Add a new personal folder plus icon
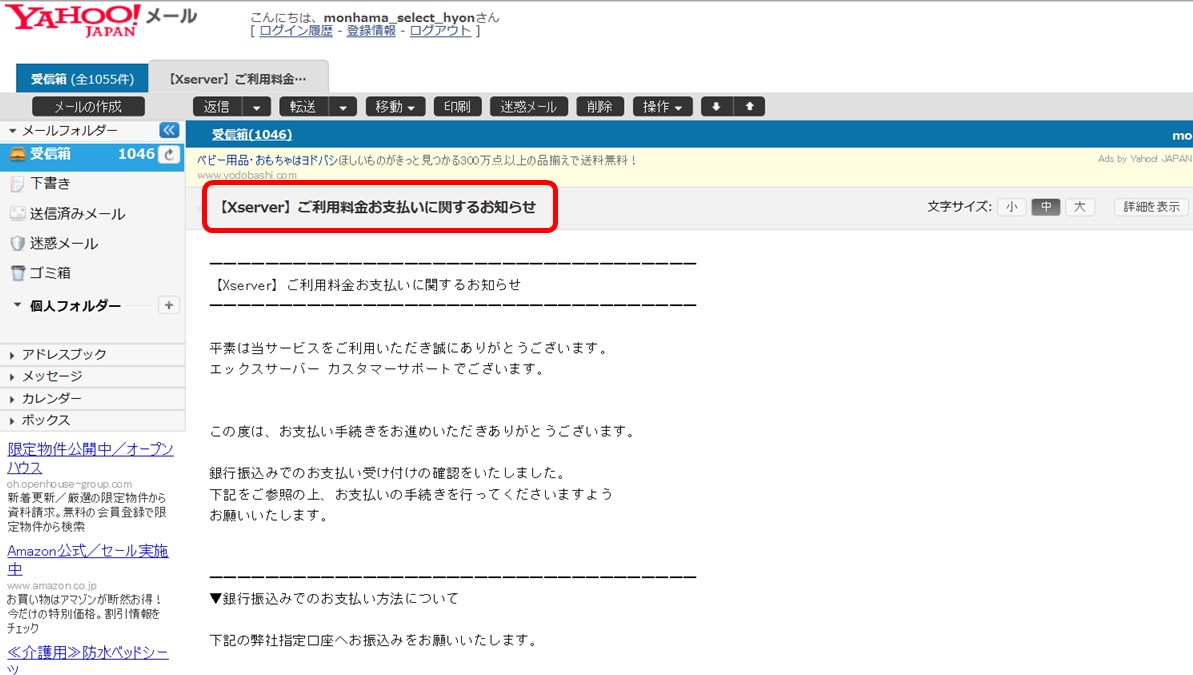The height and width of the screenshot is (675, 1193). coord(169,305)
